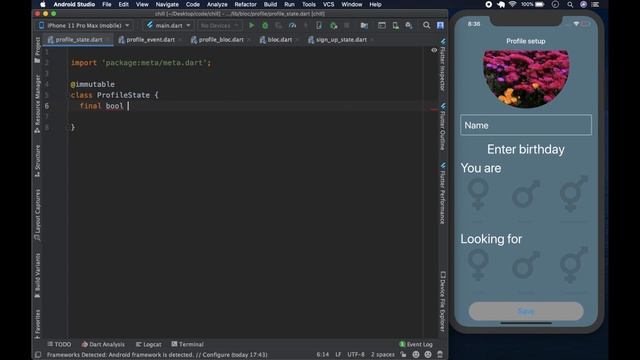
Task: Open the Layout Captures side panel
Action: click(x=38, y=214)
